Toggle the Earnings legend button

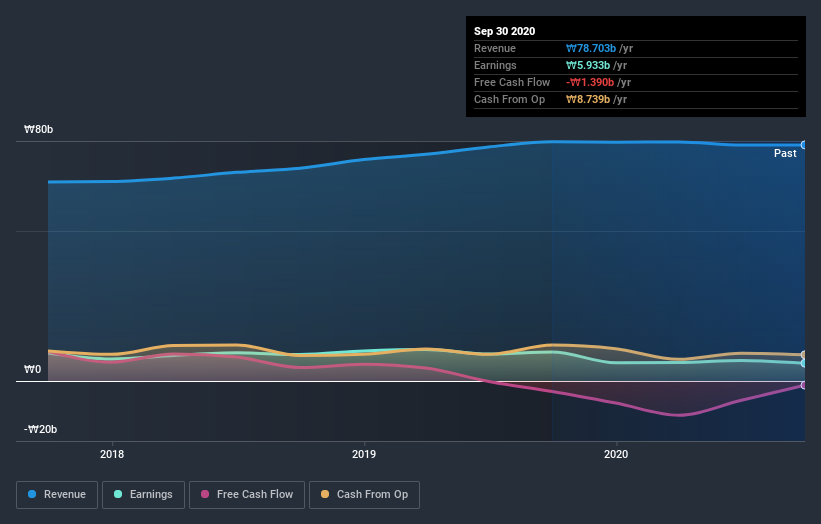tap(143, 495)
